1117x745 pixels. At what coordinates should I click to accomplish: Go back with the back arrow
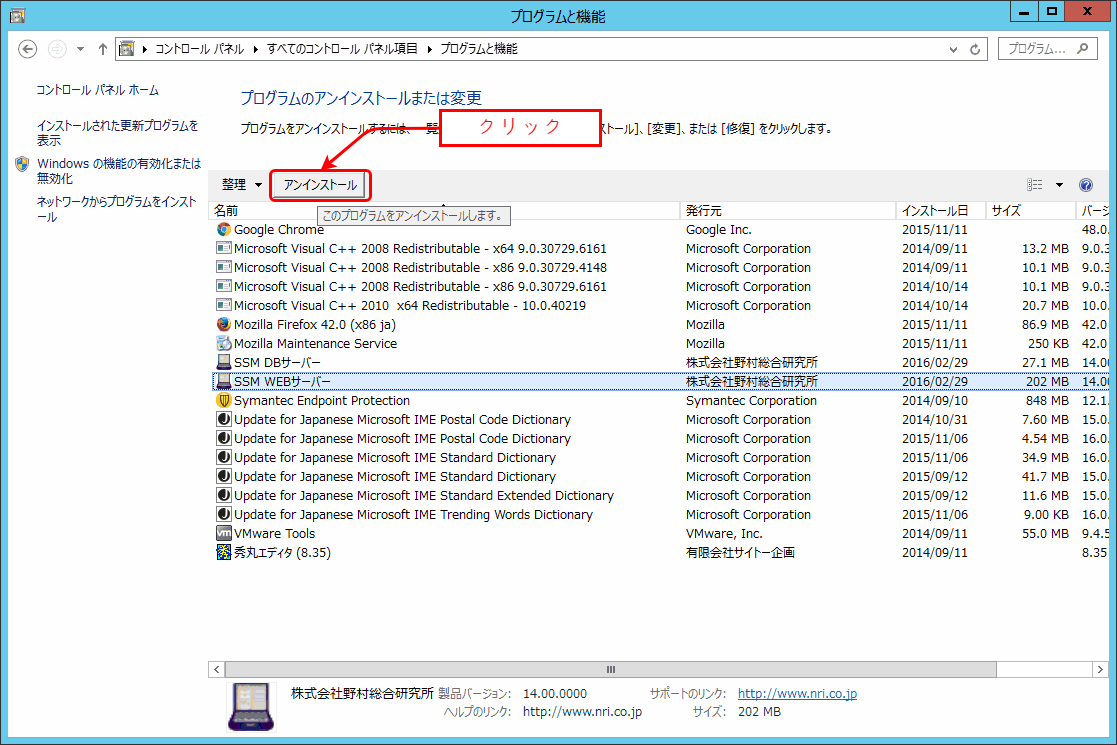click(27, 49)
